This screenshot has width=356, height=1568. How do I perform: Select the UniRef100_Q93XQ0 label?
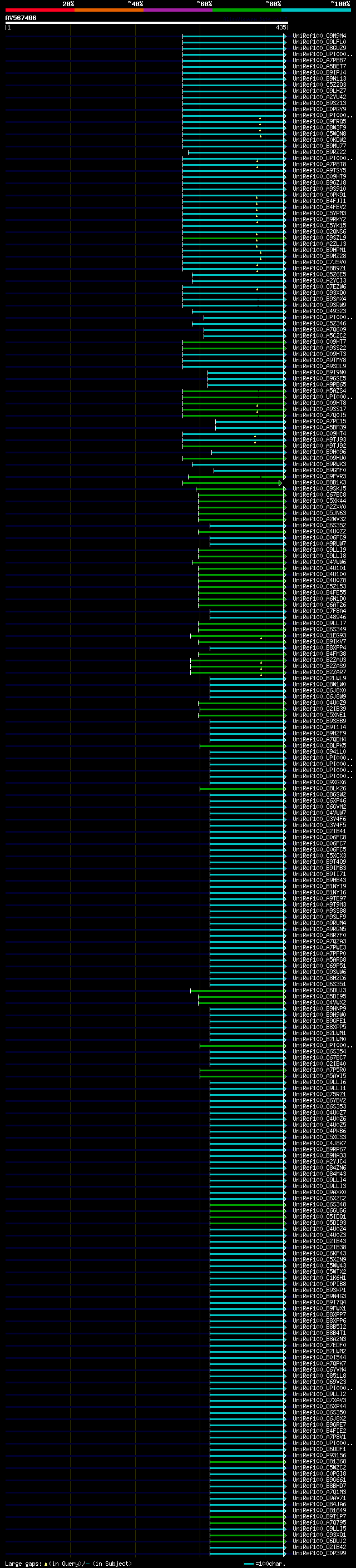point(319,293)
